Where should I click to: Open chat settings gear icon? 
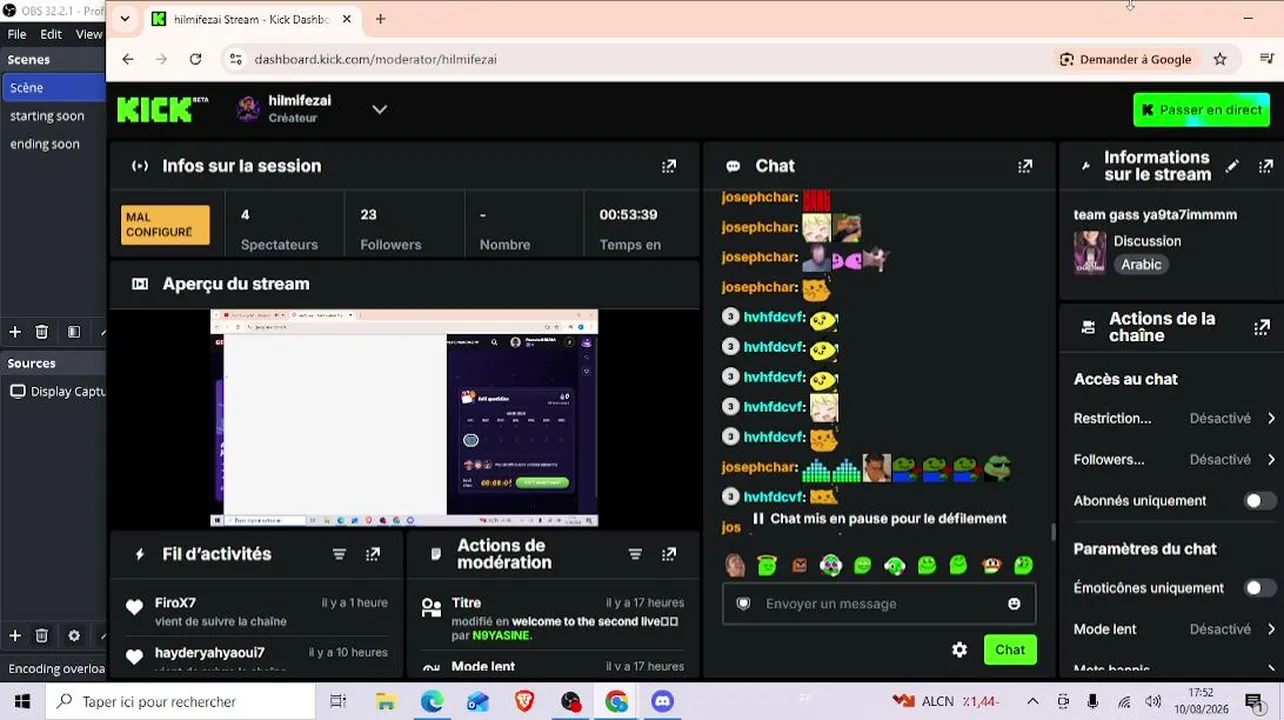click(x=960, y=650)
